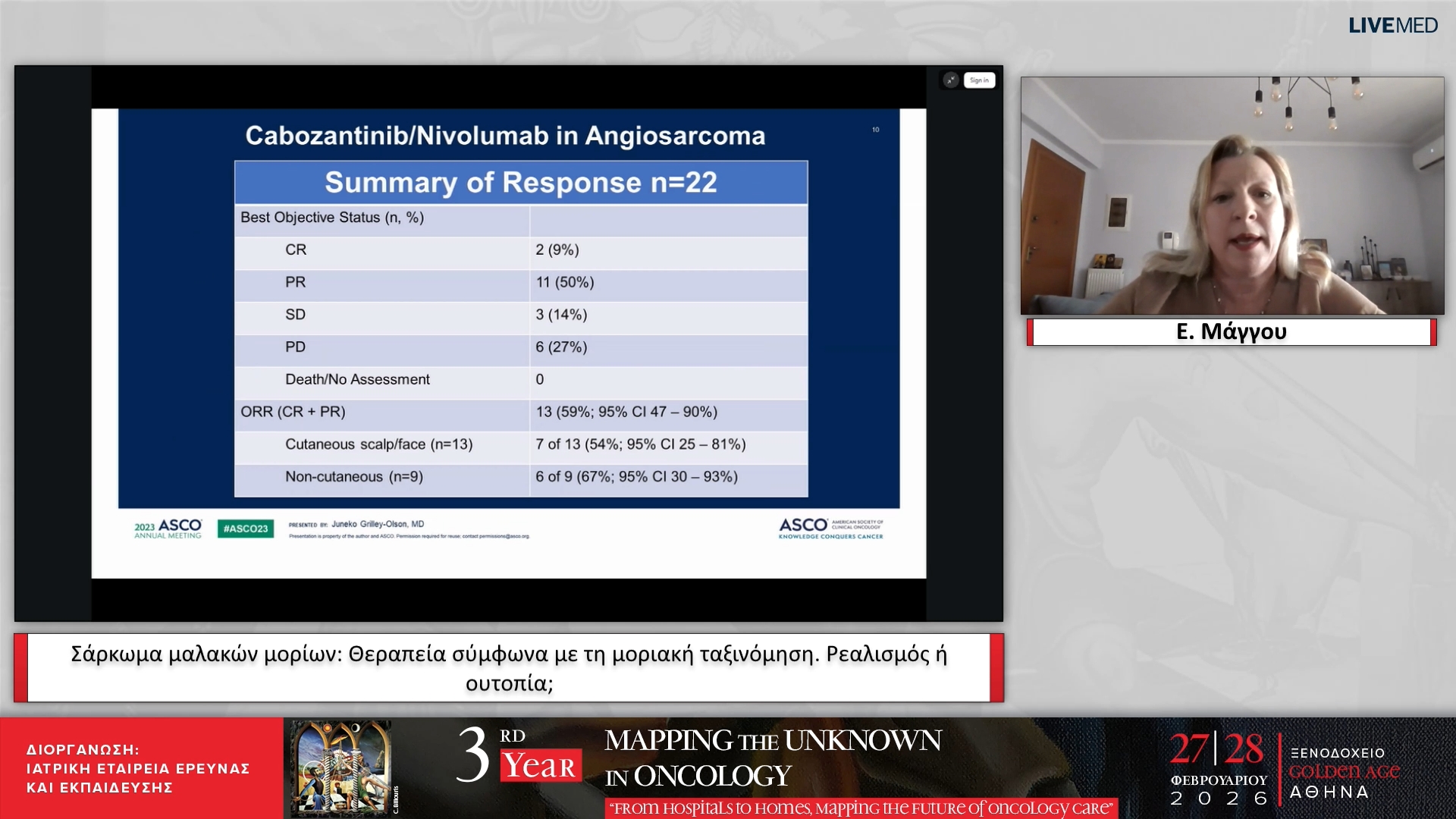Click the conference artwork painting thumbnail

[342, 767]
